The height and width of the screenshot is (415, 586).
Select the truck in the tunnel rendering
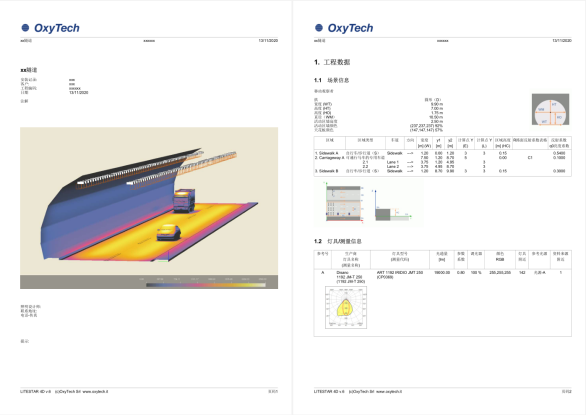pos(184,200)
